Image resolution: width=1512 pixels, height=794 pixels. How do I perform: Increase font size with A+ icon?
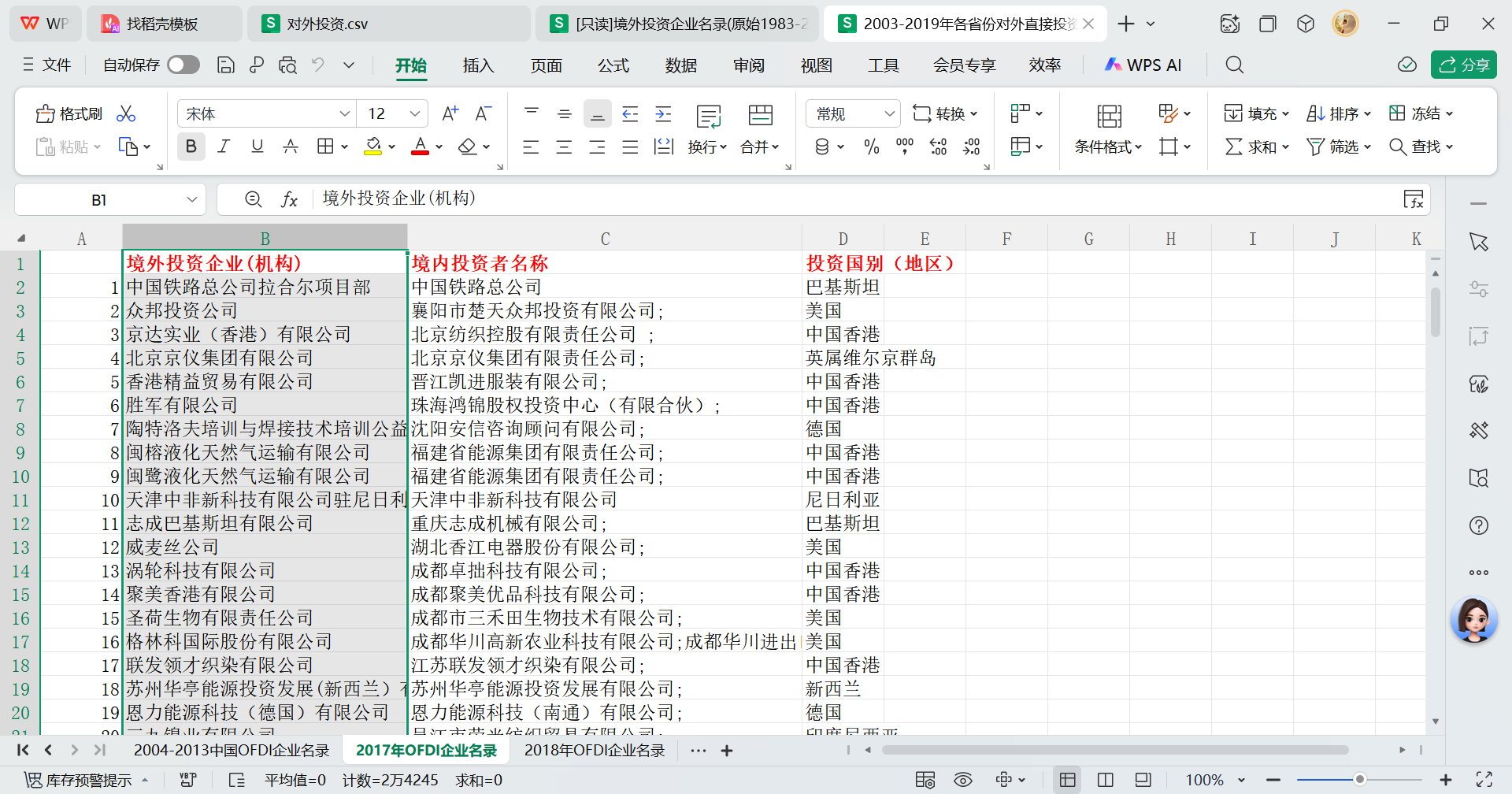tap(450, 113)
